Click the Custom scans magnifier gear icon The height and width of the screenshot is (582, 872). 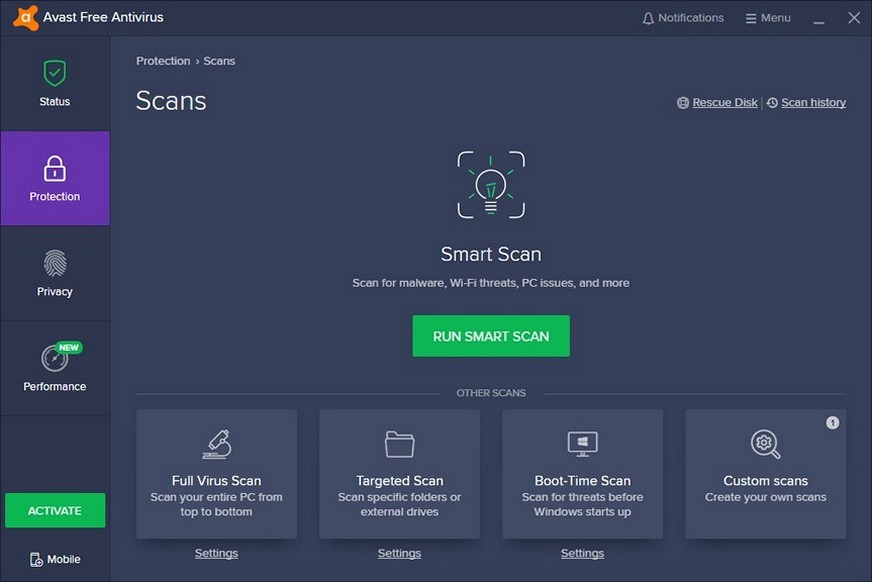[765, 444]
